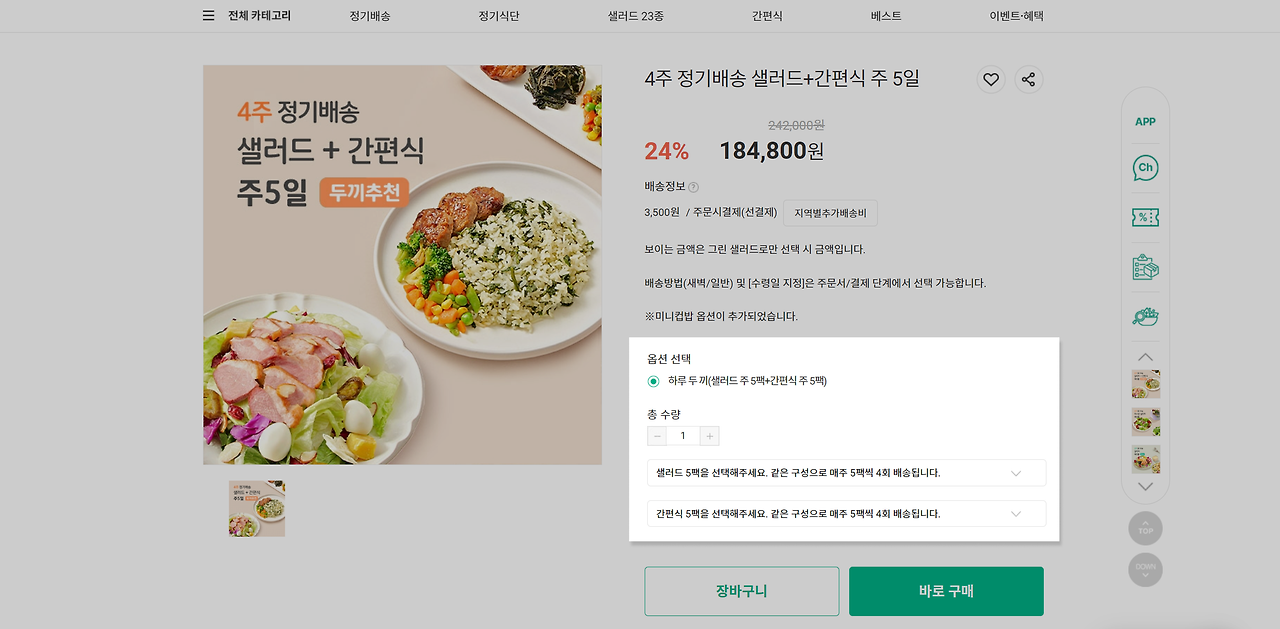This screenshot has height=629, width=1280.
Task: Open the hamburger menu for 전체 카테고리
Action: [x=208, y=16]
